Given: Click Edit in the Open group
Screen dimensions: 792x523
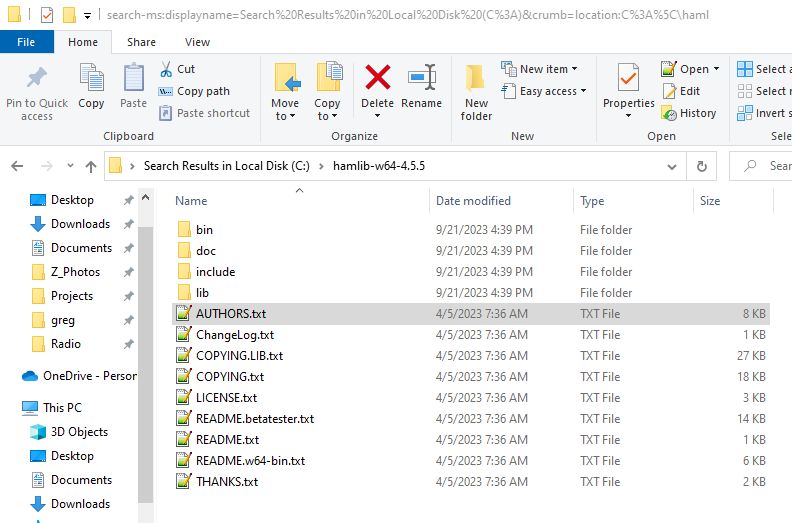Looking at the screenshot, I should (681, 91).
